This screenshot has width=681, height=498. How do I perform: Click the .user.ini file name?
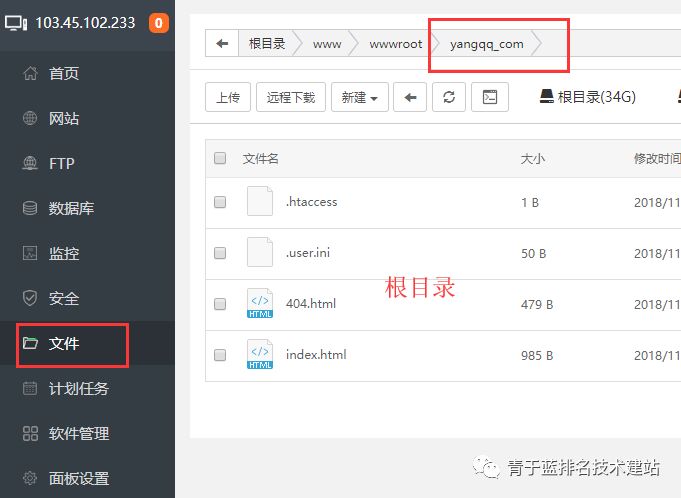(308, 253)
